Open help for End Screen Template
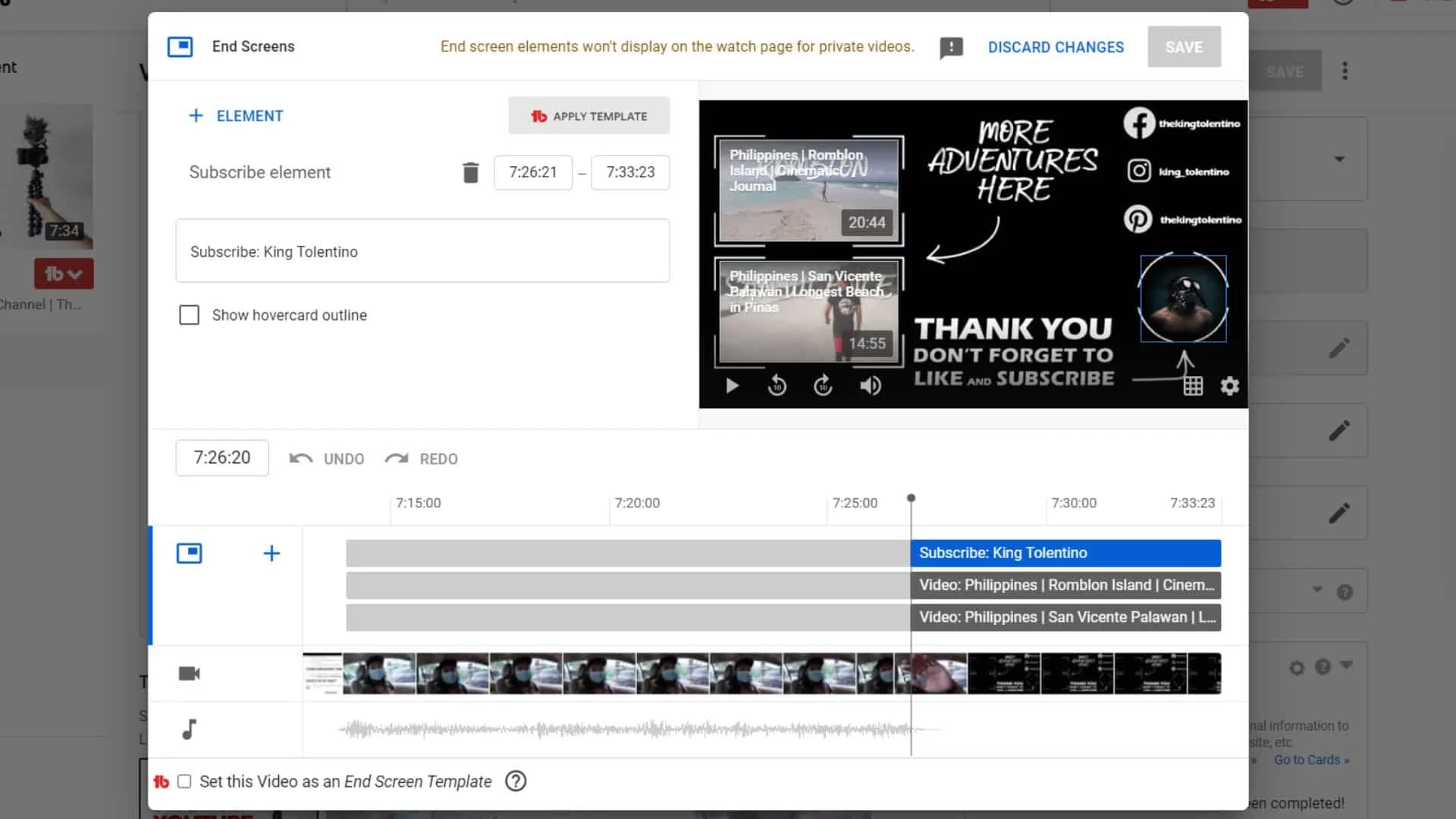 [x=516, y=781]
